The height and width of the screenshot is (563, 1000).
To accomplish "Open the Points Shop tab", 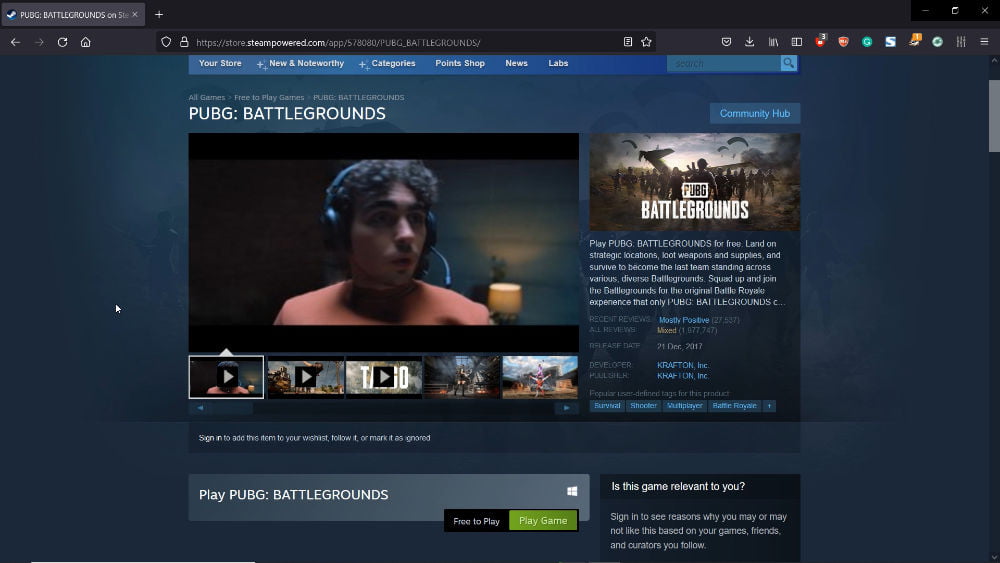I will (460, 63).
